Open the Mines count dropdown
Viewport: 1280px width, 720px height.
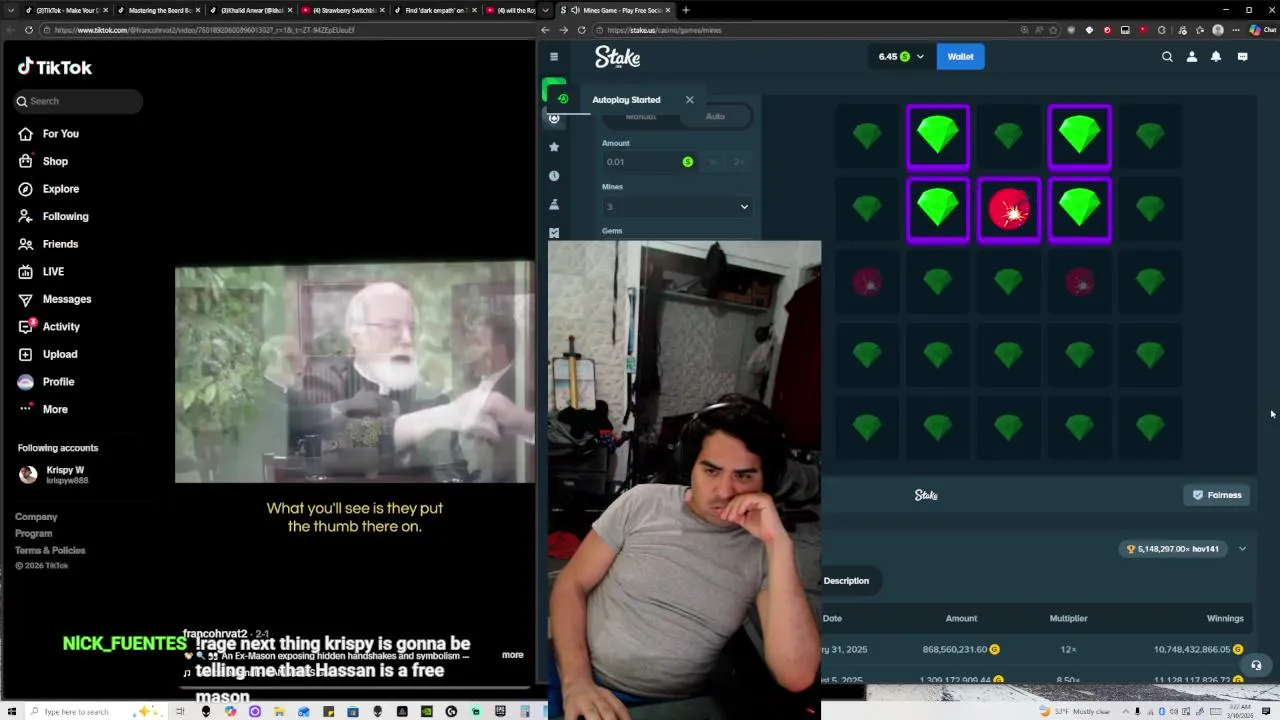tap(676, 207)
